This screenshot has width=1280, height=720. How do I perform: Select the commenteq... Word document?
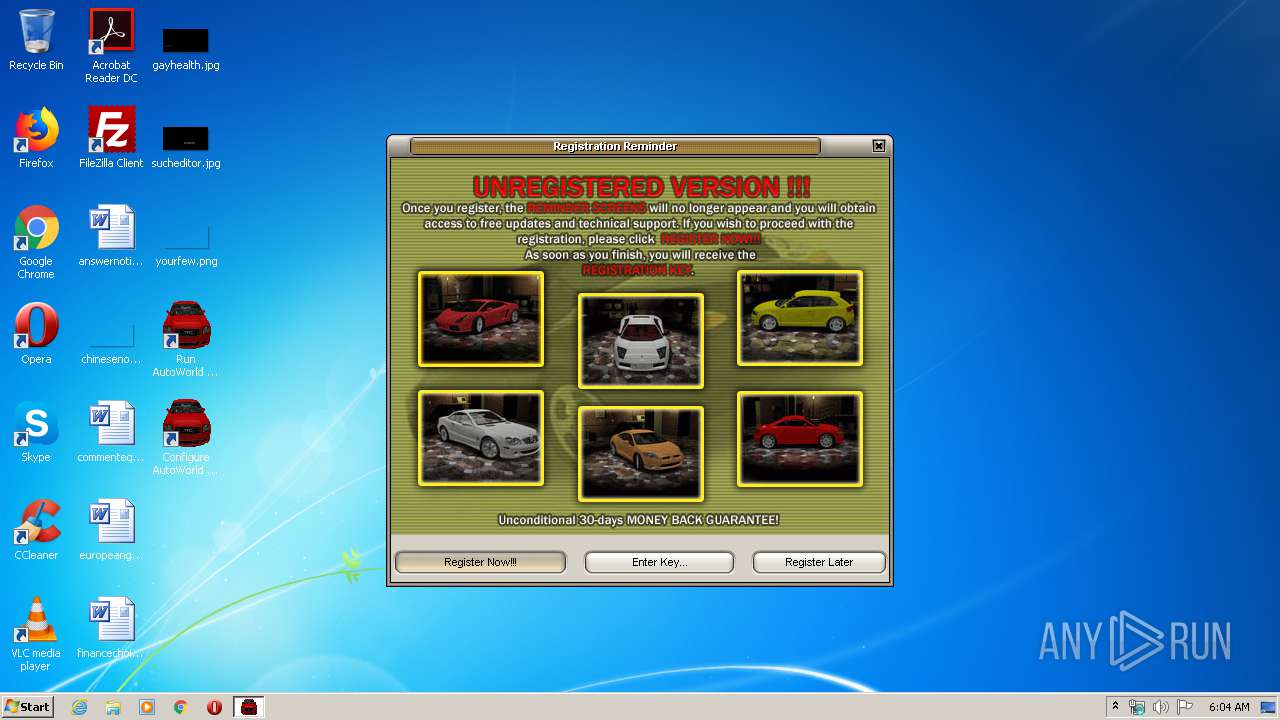(x=111, y=432)
